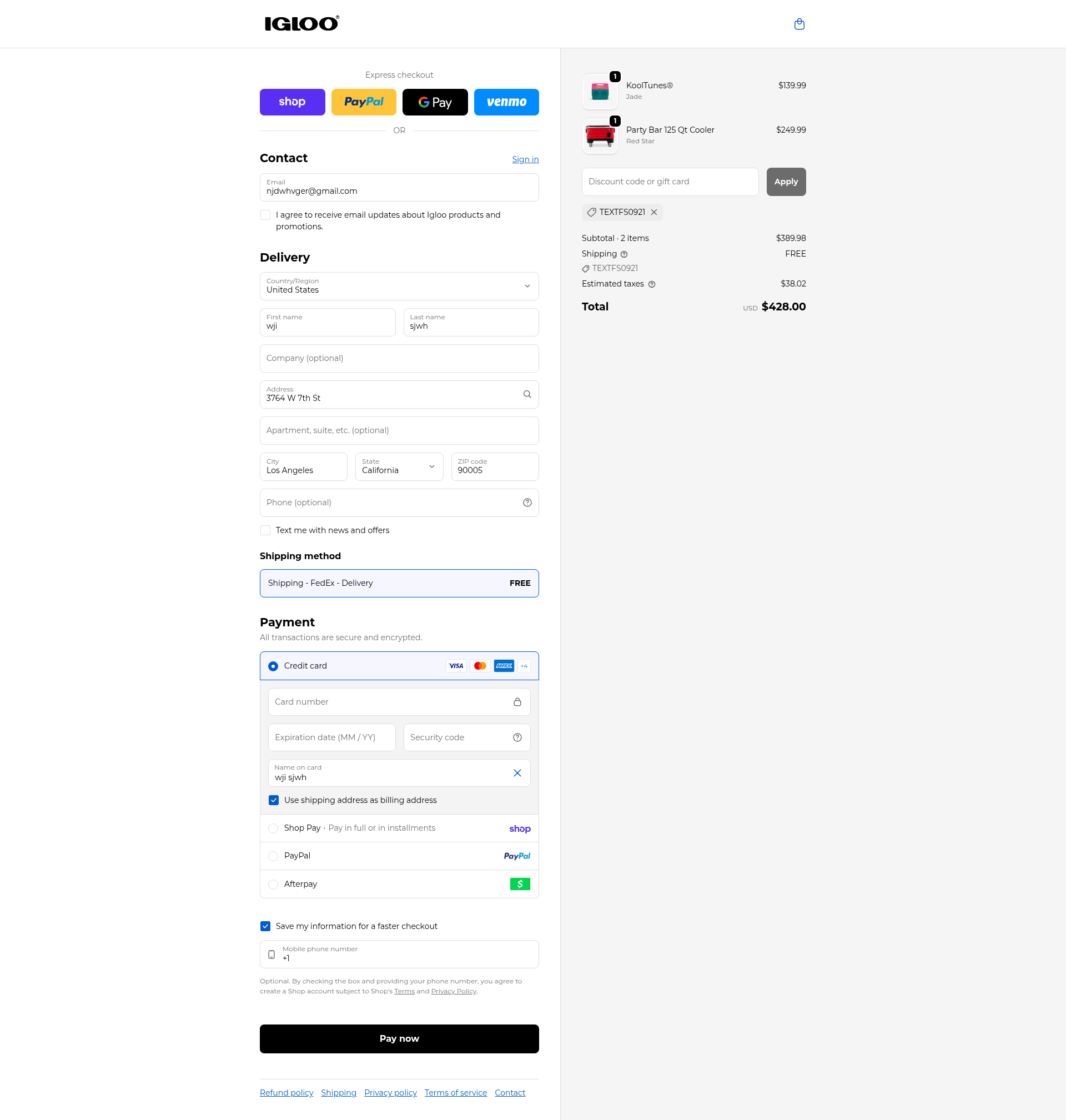This screenshot has height=1120, width=1066.
Task: Check out with the shop express button
Action: pos(292,102)
